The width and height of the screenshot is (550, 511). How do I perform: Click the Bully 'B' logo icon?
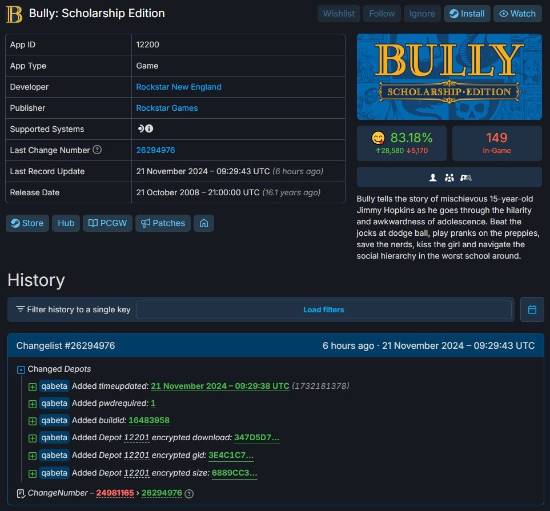click(x=14, y=14)
